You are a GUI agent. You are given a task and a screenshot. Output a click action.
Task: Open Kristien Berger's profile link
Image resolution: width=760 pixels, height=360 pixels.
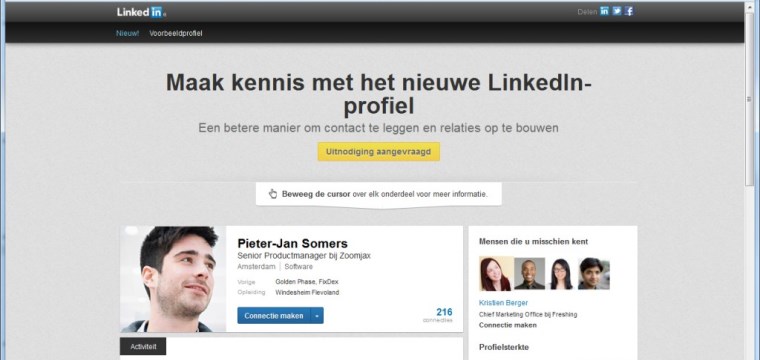click(x=503, y=303)
